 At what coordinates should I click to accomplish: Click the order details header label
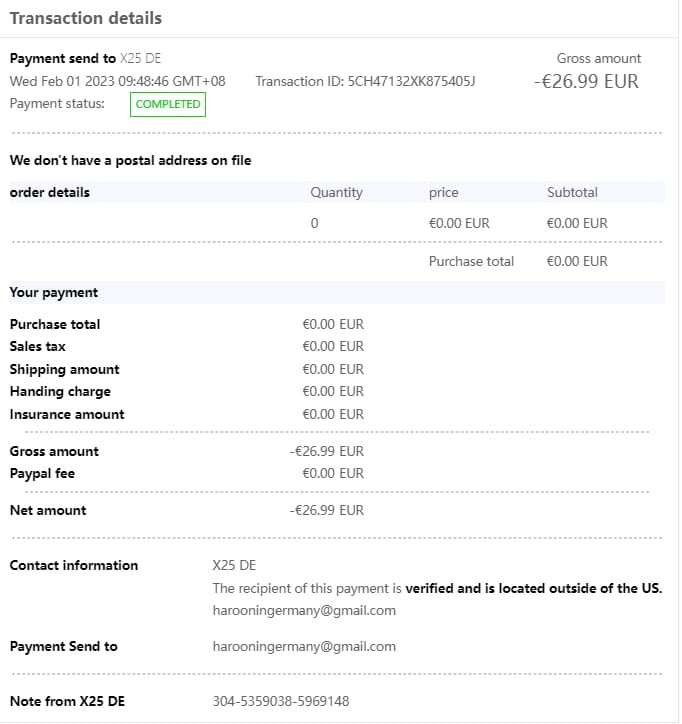50,192
